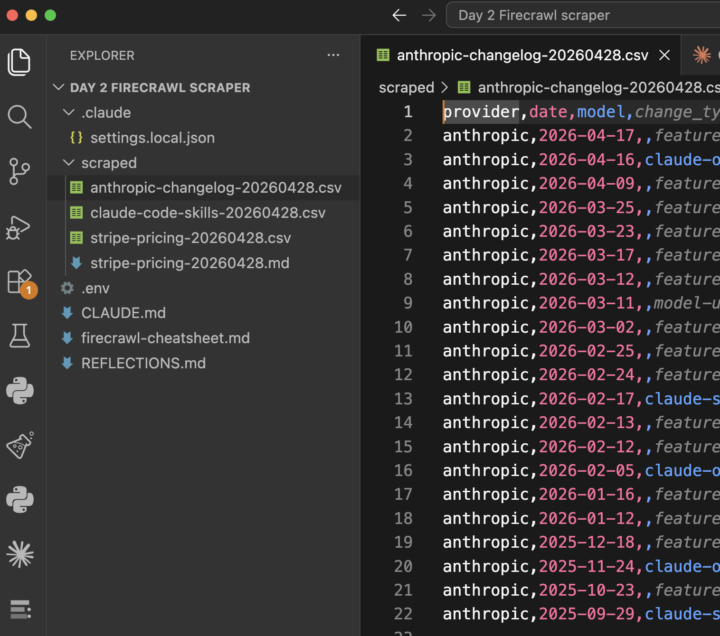The image size is (720, 636).
Task: Click the date 2026-02-05 on line 16
Action: pos(586,470)
